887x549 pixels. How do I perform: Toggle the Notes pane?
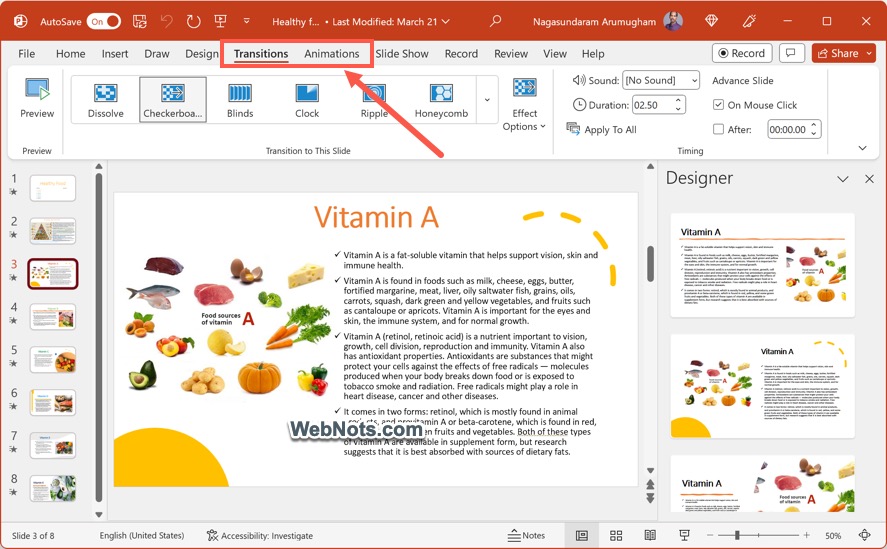(x=526, y=535)
